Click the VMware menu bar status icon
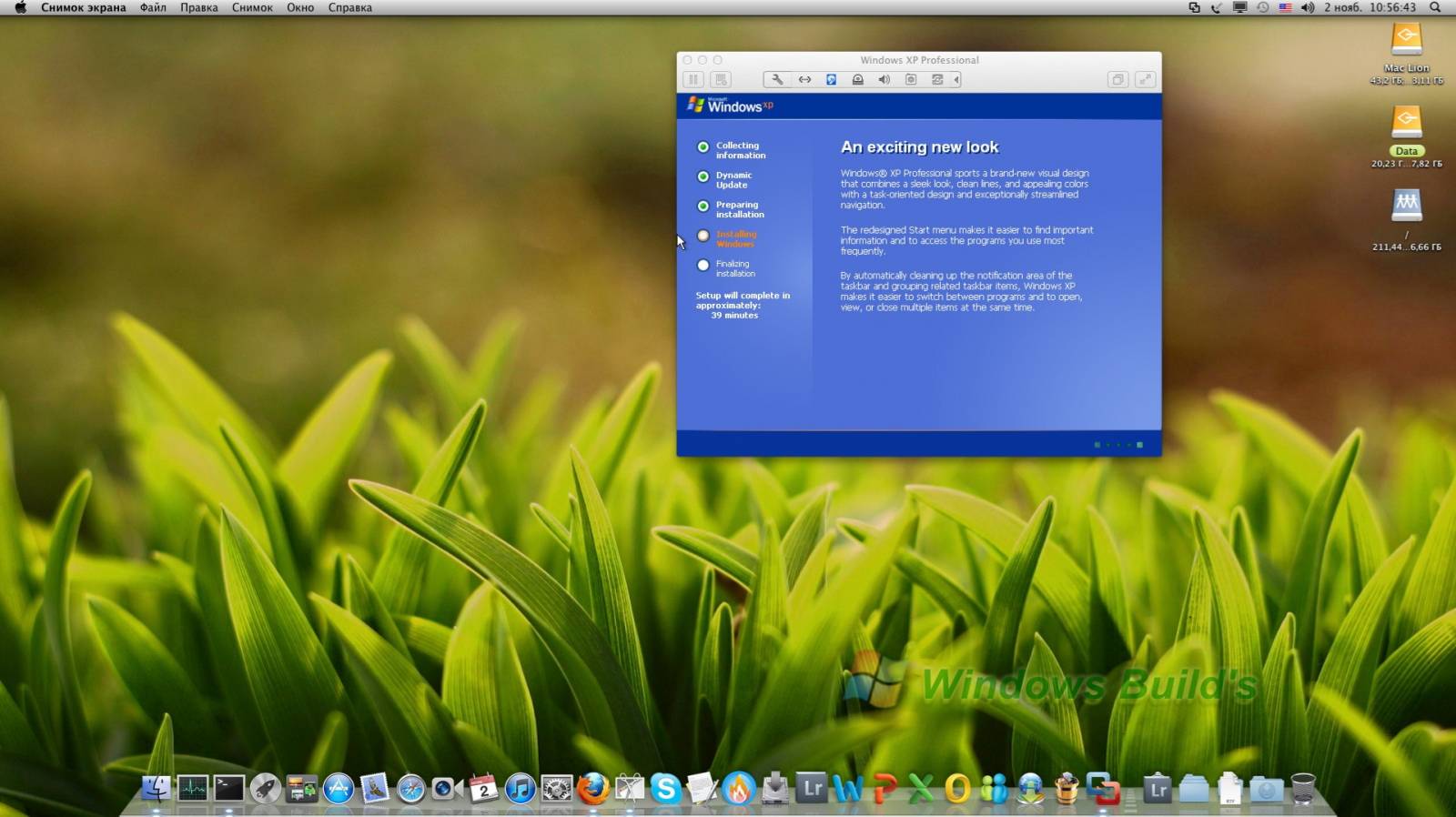1456x817 pixels. point(1194,7)
